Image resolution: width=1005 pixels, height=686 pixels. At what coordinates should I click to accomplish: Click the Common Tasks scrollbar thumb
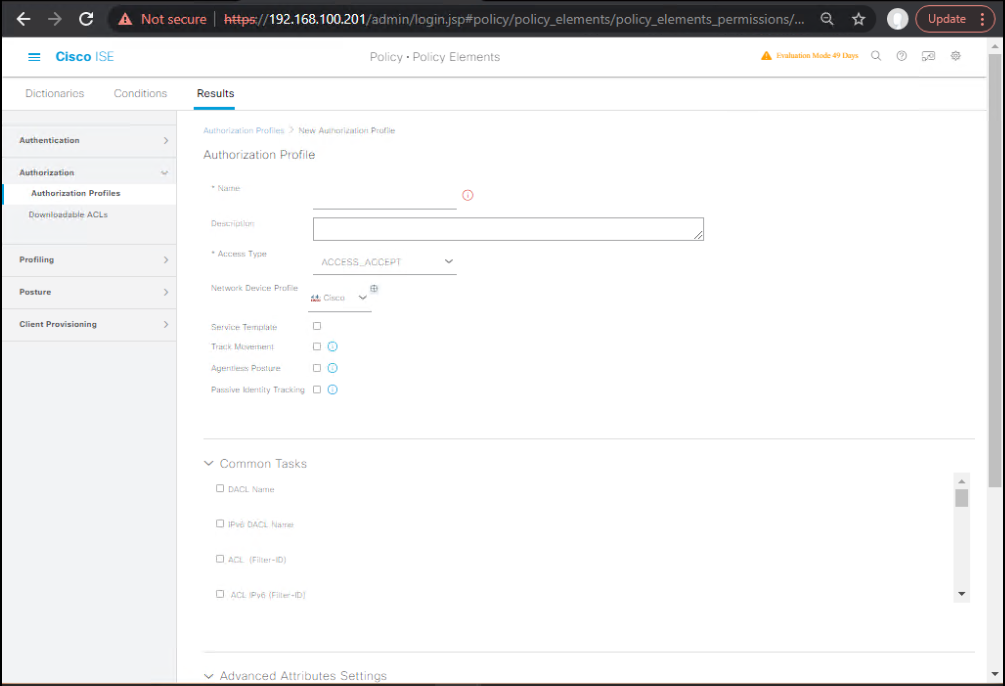coord(961,498)
